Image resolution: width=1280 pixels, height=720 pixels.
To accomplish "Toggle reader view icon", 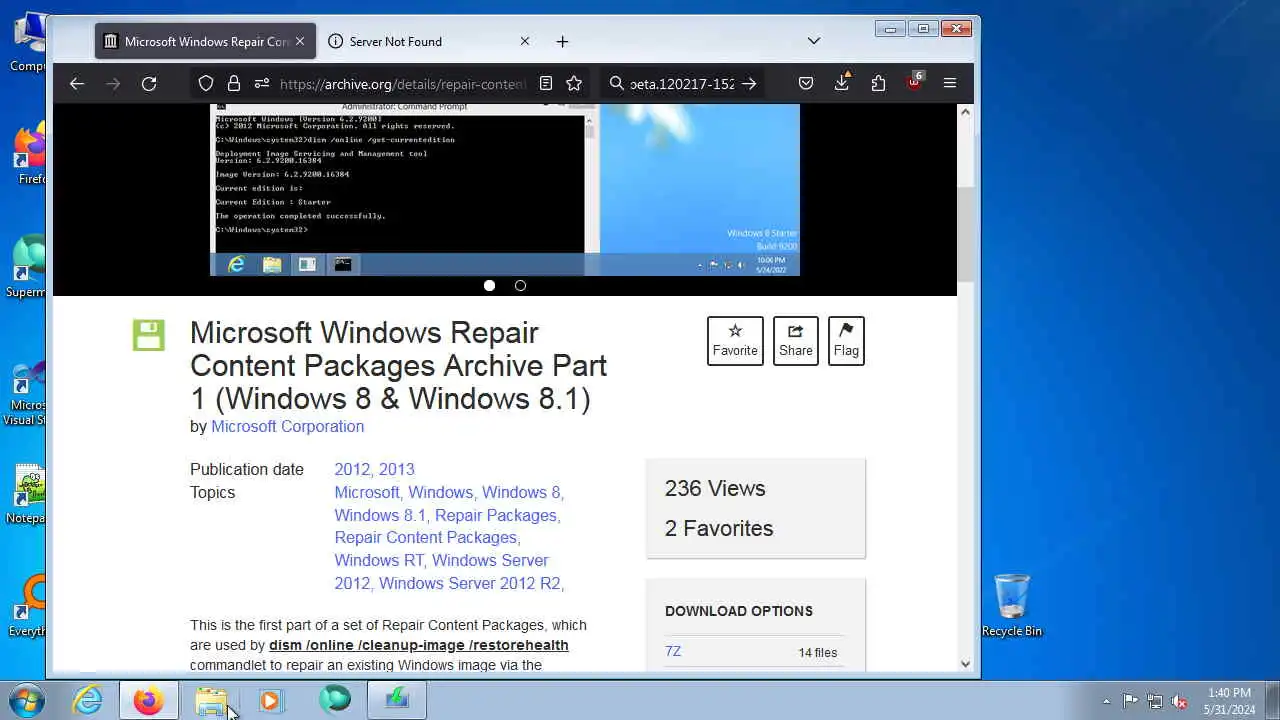I will [x=546, y=84].
